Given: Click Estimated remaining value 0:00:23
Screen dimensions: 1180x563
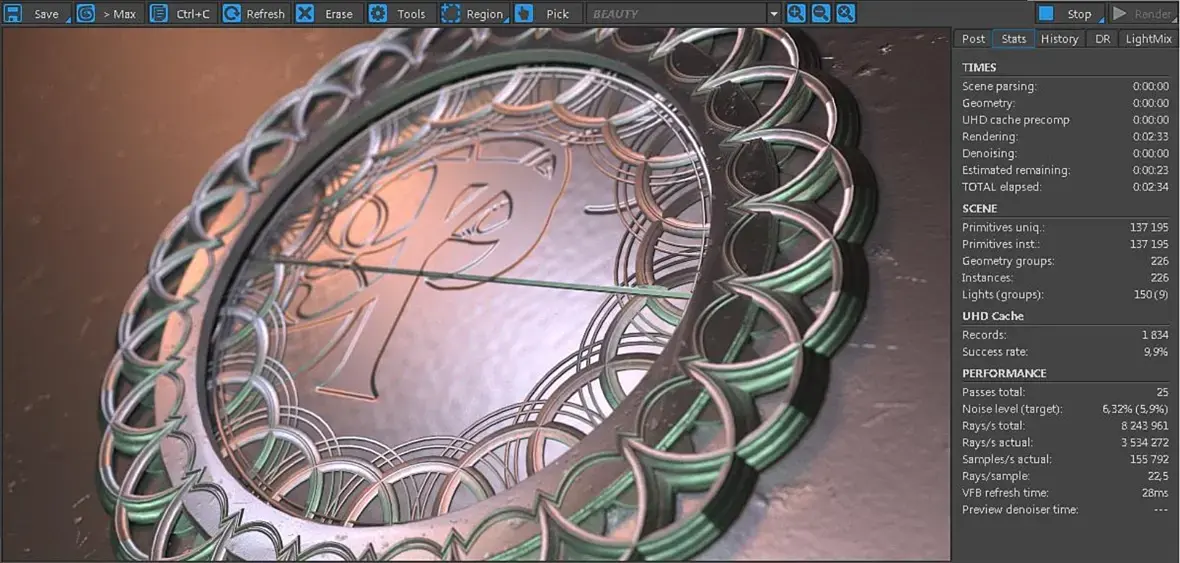Looking at the screenshot, I should point(1151,170).
